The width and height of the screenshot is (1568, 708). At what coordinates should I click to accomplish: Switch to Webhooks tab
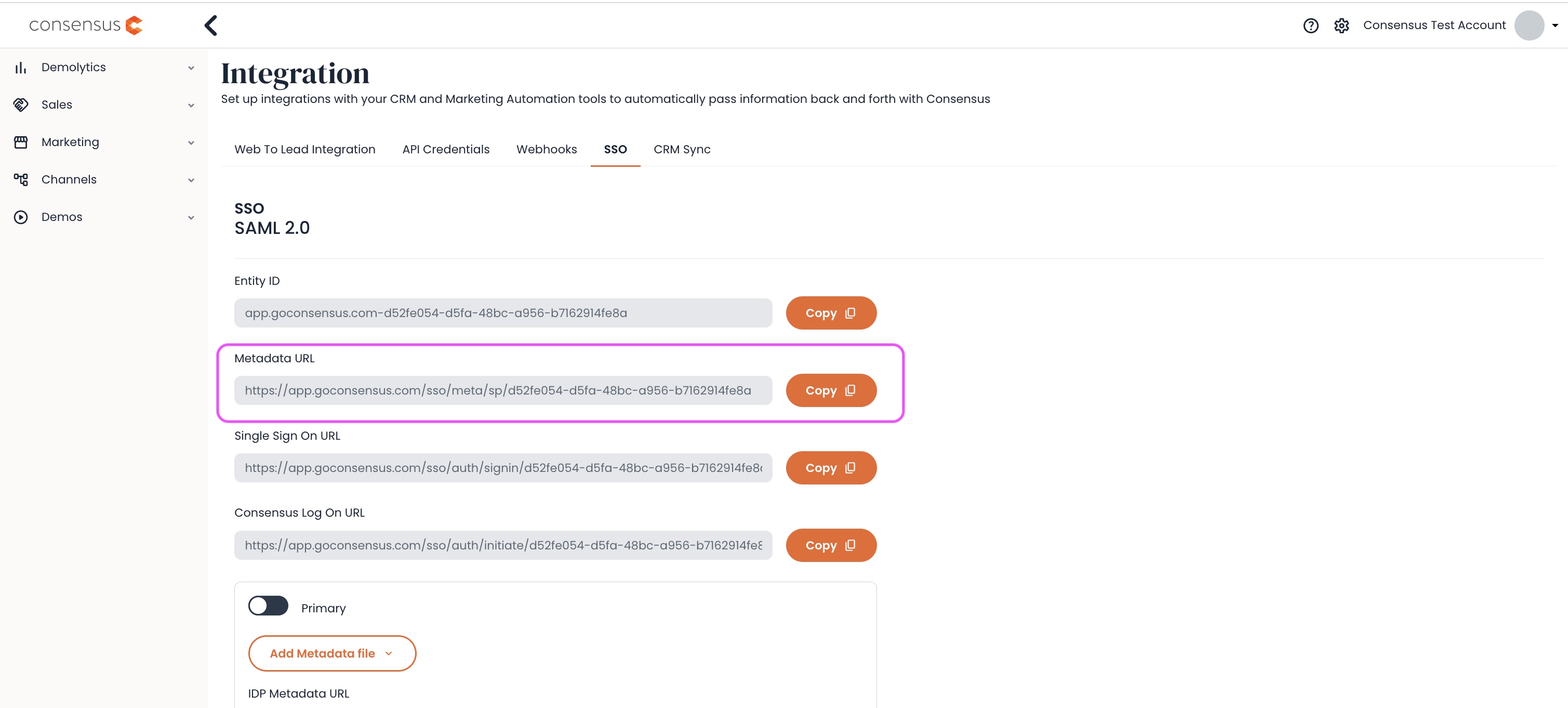[546, 149]
